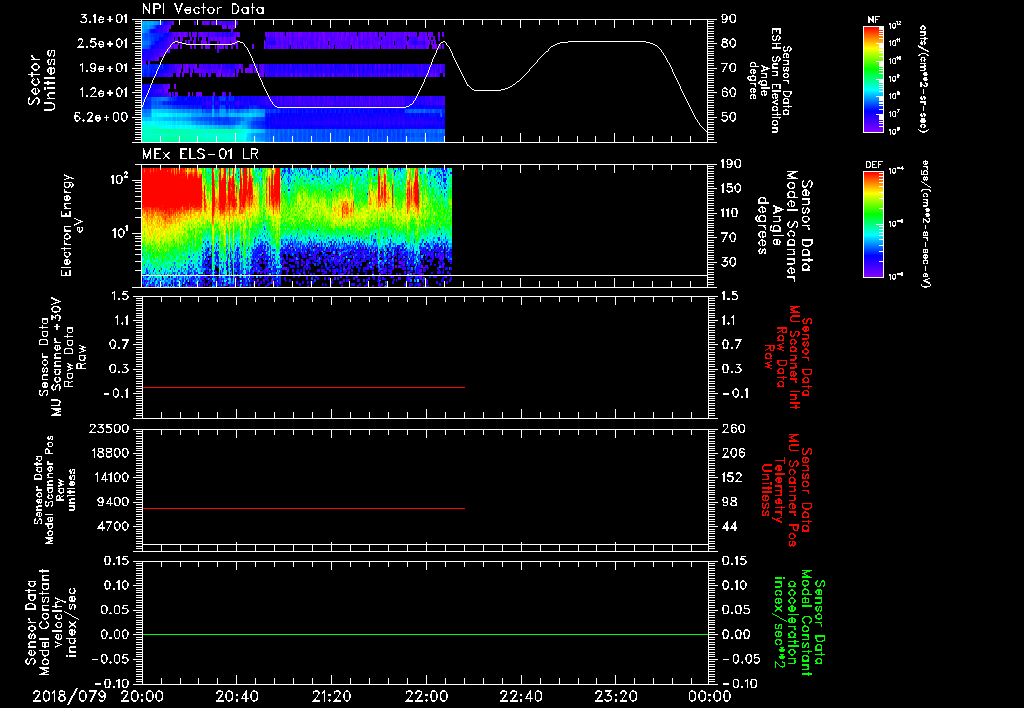
Task: Click the 190 scanner angle tick label
Action: pos(733,164)
